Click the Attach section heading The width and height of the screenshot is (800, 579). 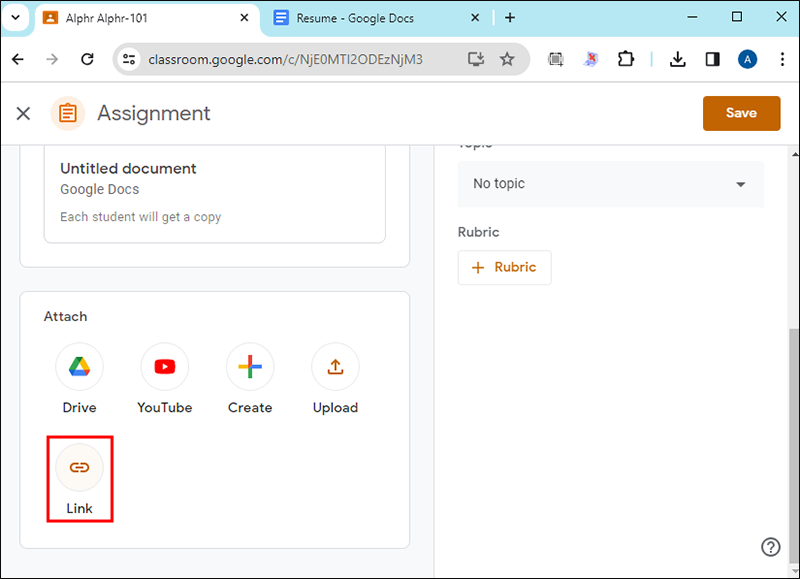[65, 317]
